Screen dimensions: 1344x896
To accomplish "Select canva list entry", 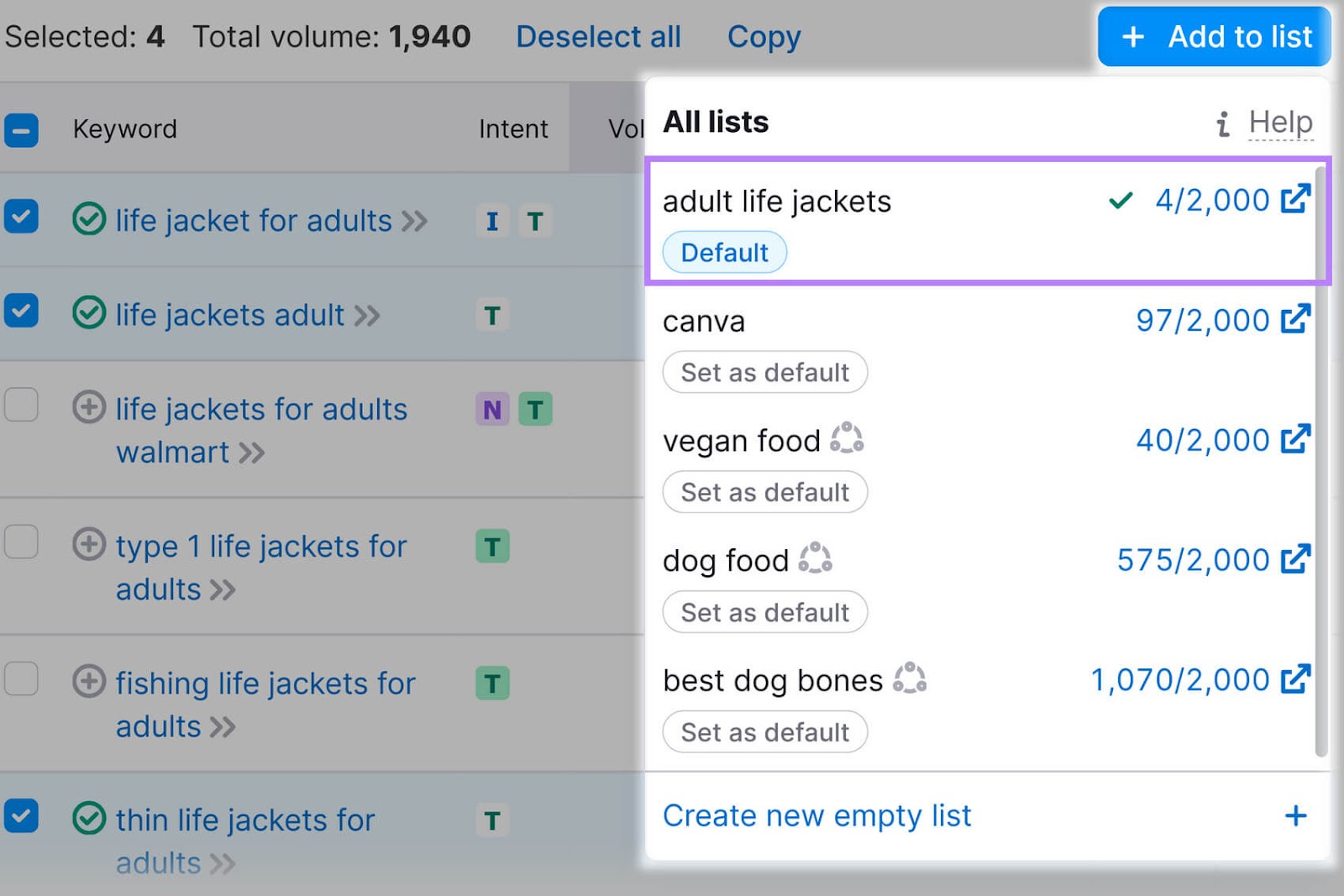I will pos(981,347).
